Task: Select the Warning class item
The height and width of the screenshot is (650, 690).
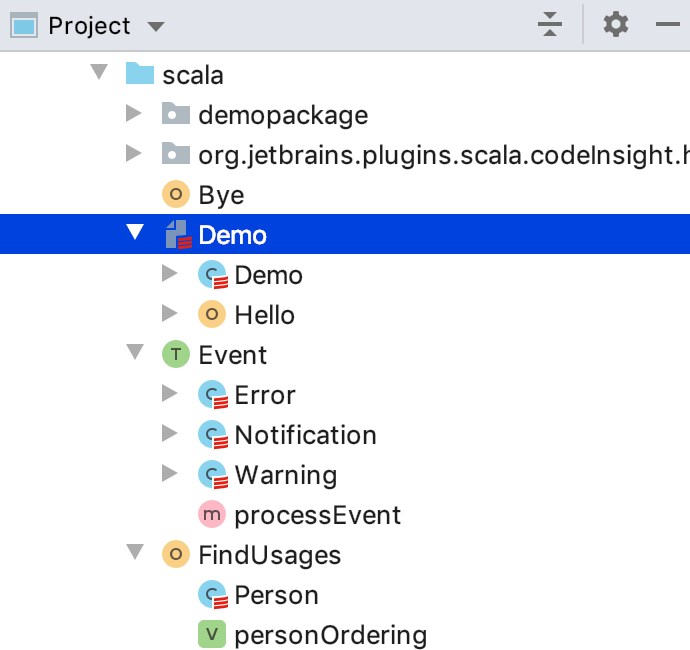Action: pos(285,475)
